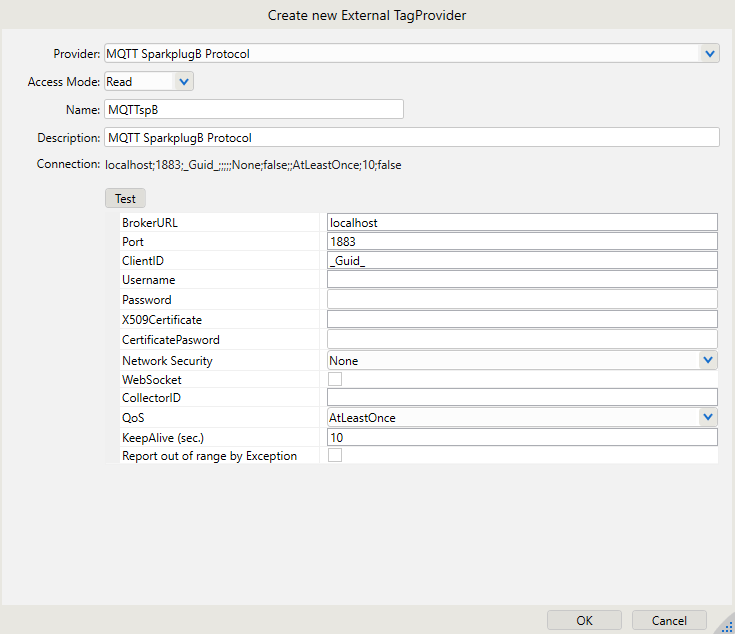The width and height of the screenshot is (735, 634).
Task: Click the CollectorID field
Action: [x=522, y=397]
